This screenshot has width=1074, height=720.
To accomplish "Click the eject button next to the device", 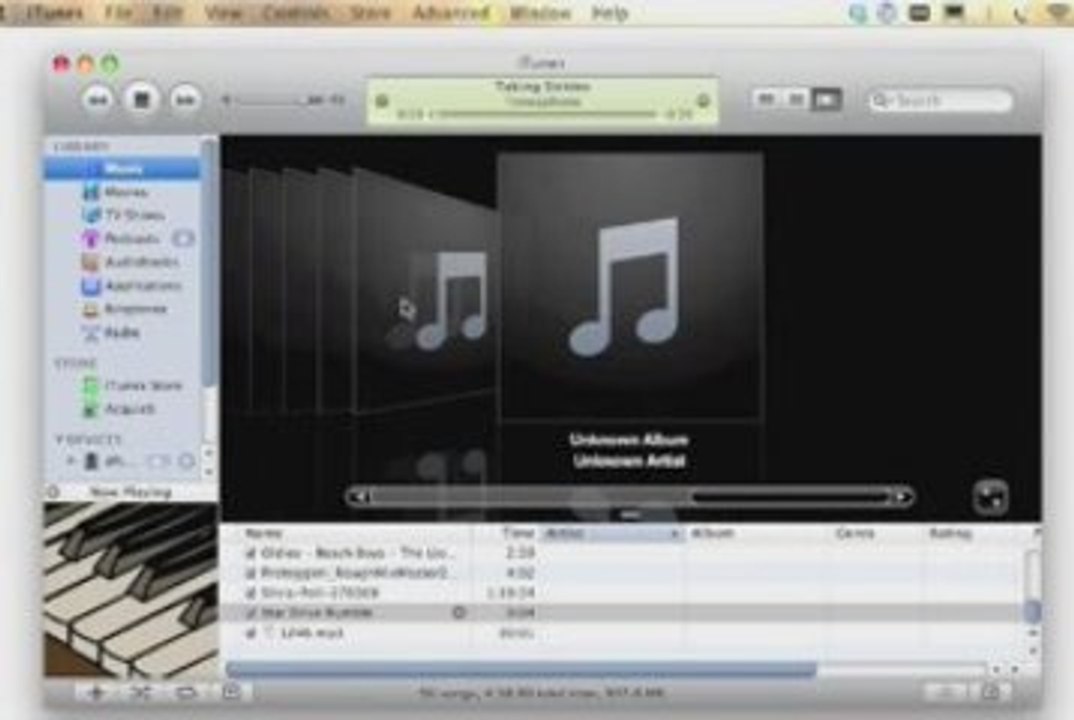I will [186, 462].
